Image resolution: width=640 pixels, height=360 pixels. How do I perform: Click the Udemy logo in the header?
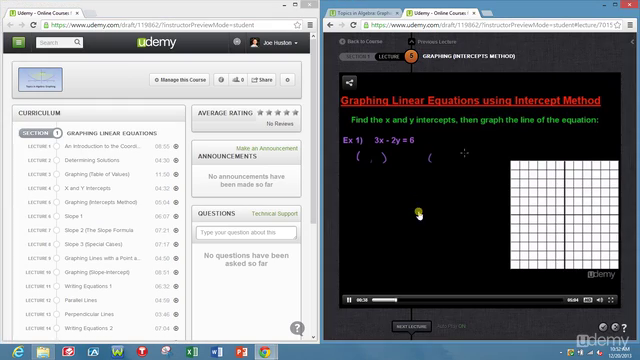tap(157, 42)
